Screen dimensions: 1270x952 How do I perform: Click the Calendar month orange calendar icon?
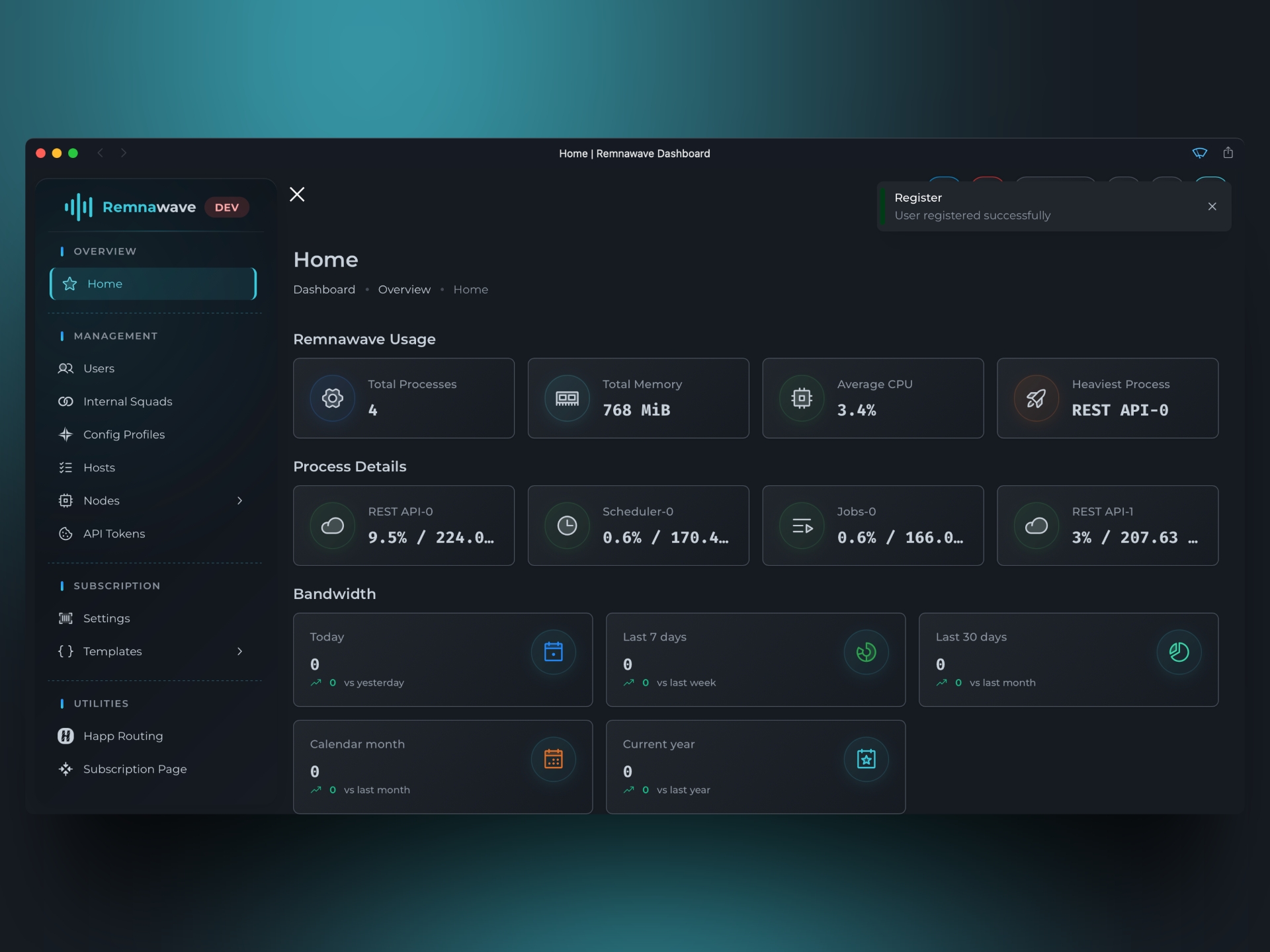(x=553, y=759)
